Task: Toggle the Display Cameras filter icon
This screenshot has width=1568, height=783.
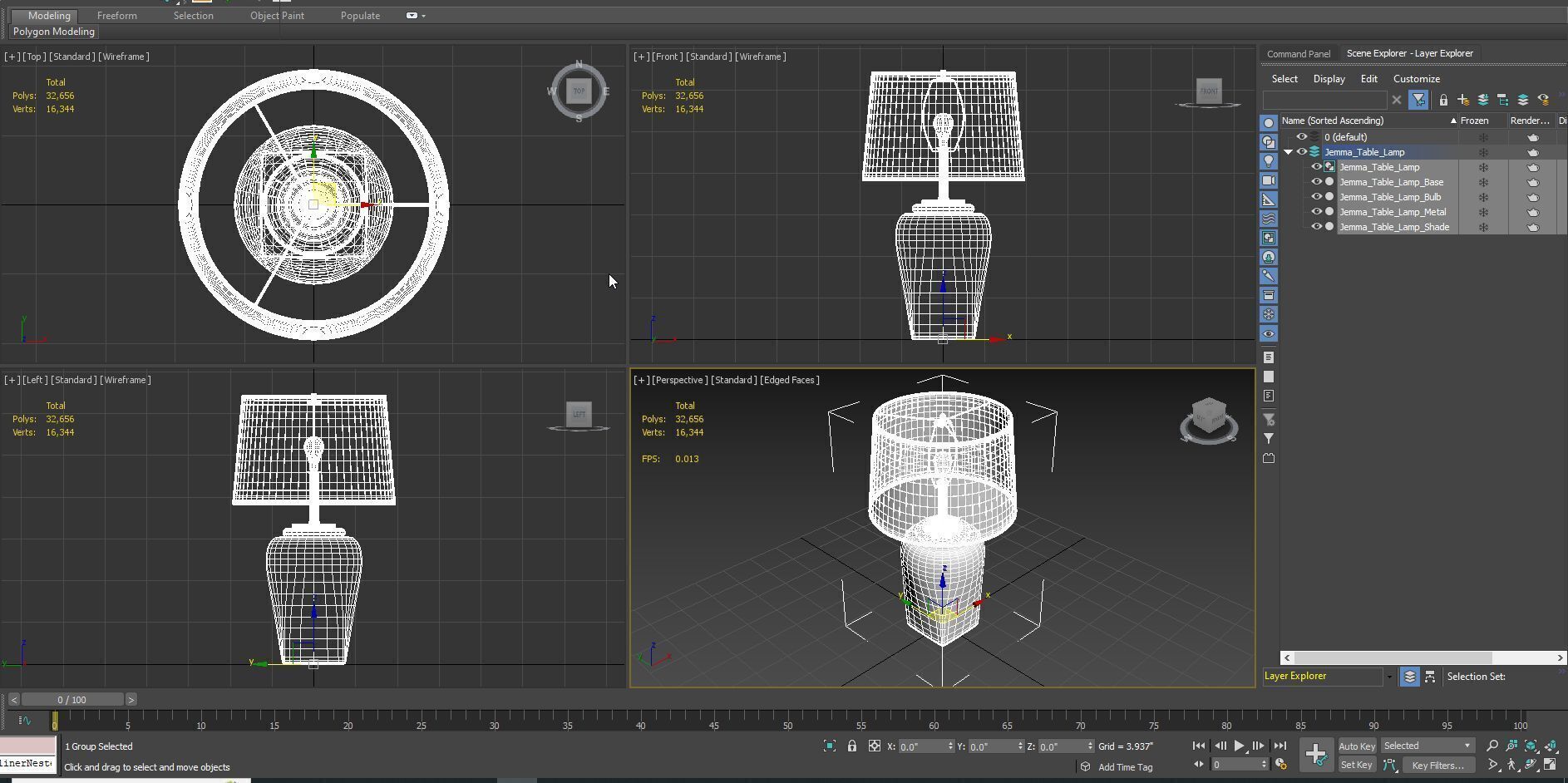Action: point(1269,180)
